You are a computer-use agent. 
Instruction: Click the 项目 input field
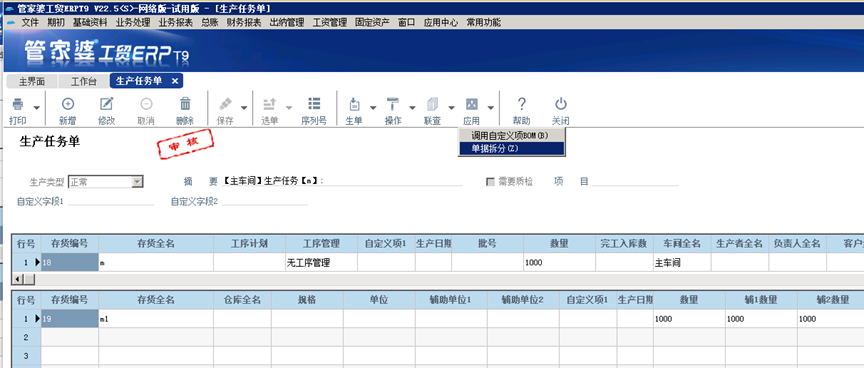coord(635,181)
